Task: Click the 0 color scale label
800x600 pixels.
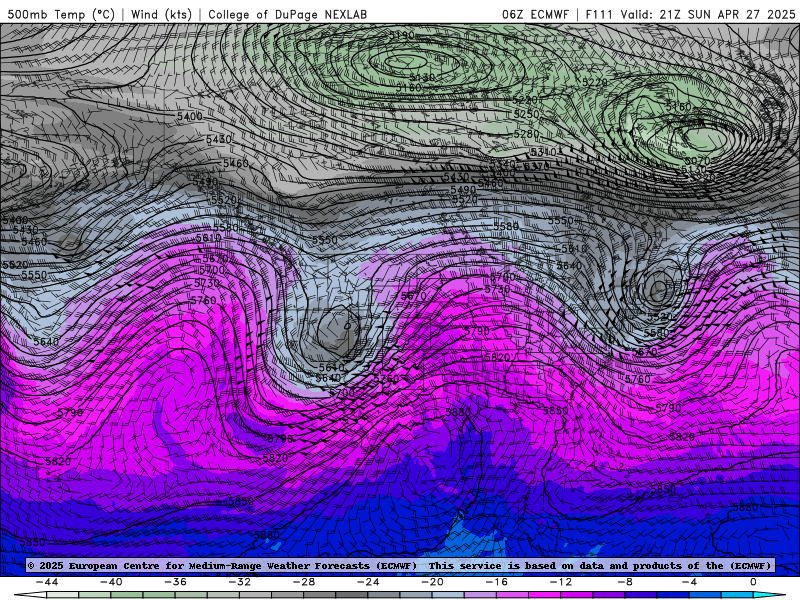Action: click(x=753, y=582)
